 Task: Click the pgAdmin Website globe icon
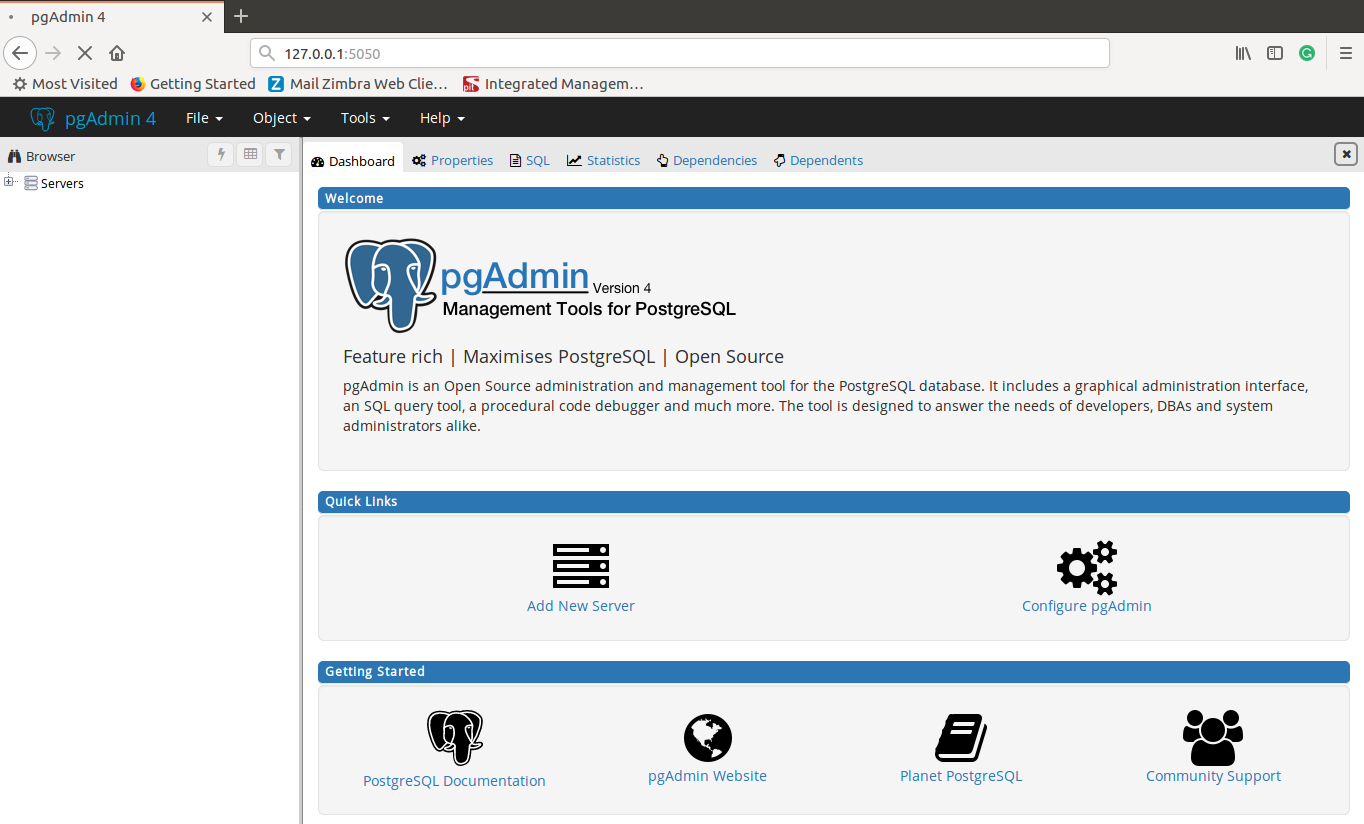click(708, 739)
